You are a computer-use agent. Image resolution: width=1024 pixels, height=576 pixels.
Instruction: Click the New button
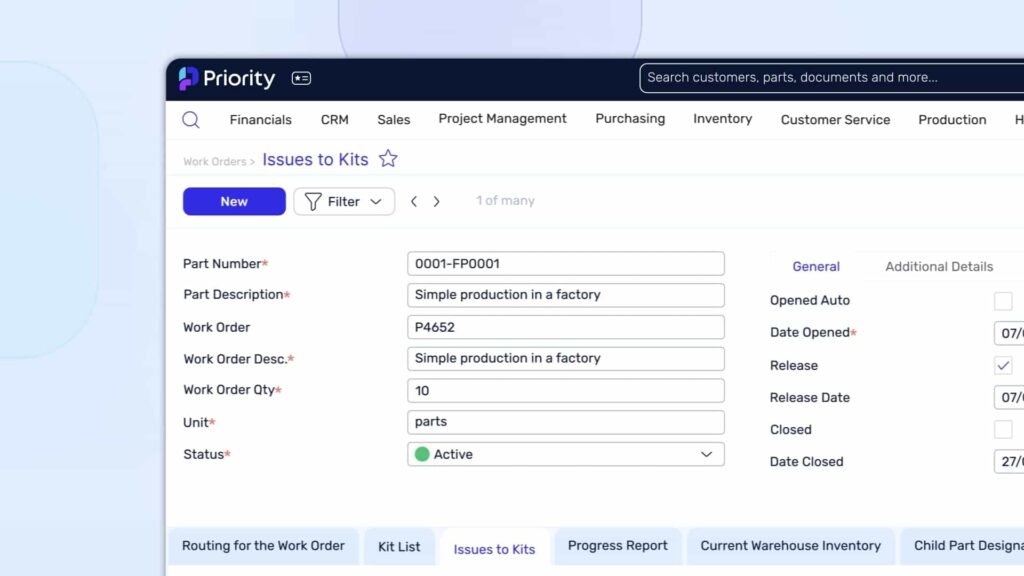click(x=234, y=201)
